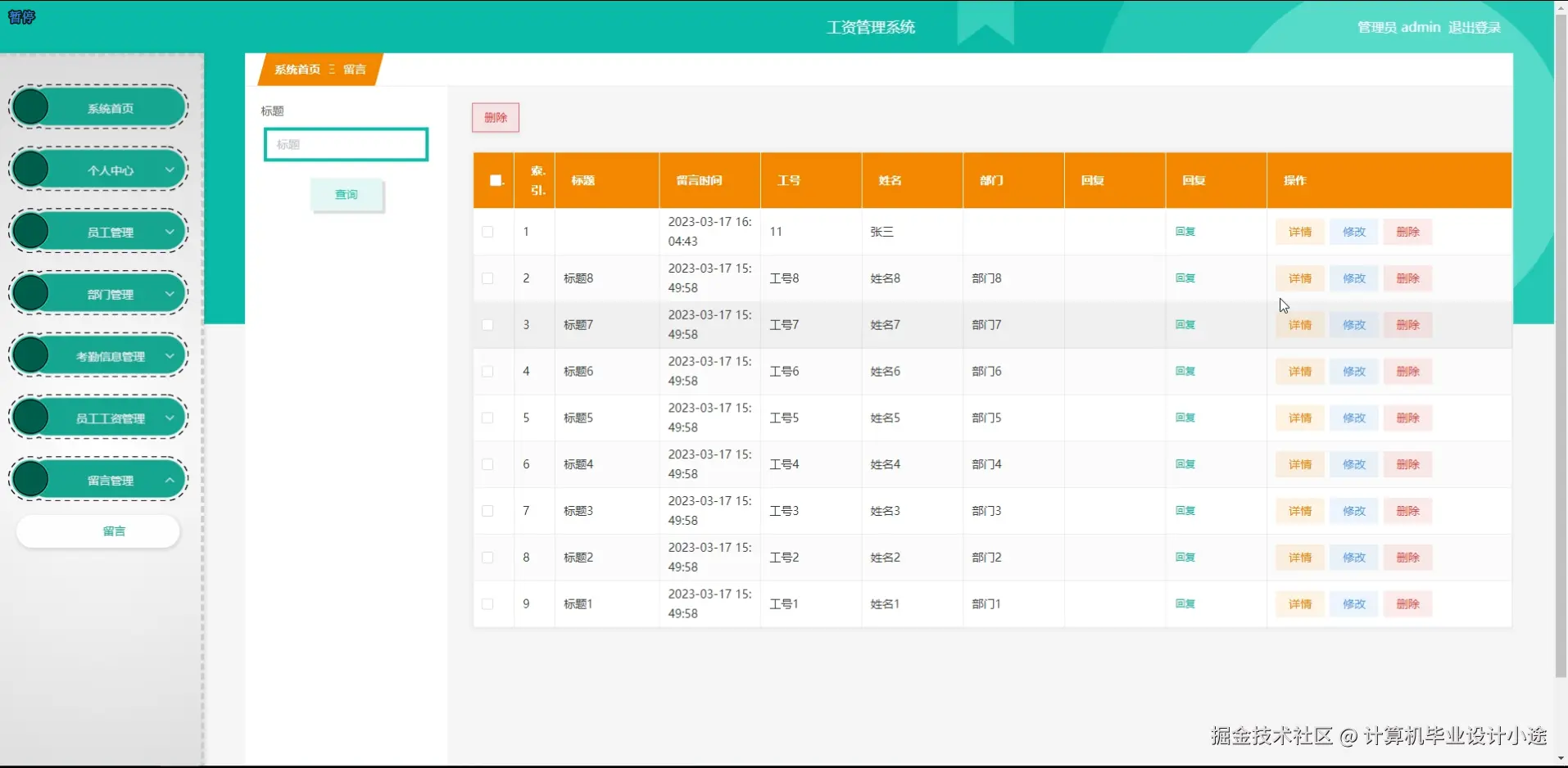Open 详情 for the 标题3 row
The image size is (1568, 768).
coord(1300,511)
